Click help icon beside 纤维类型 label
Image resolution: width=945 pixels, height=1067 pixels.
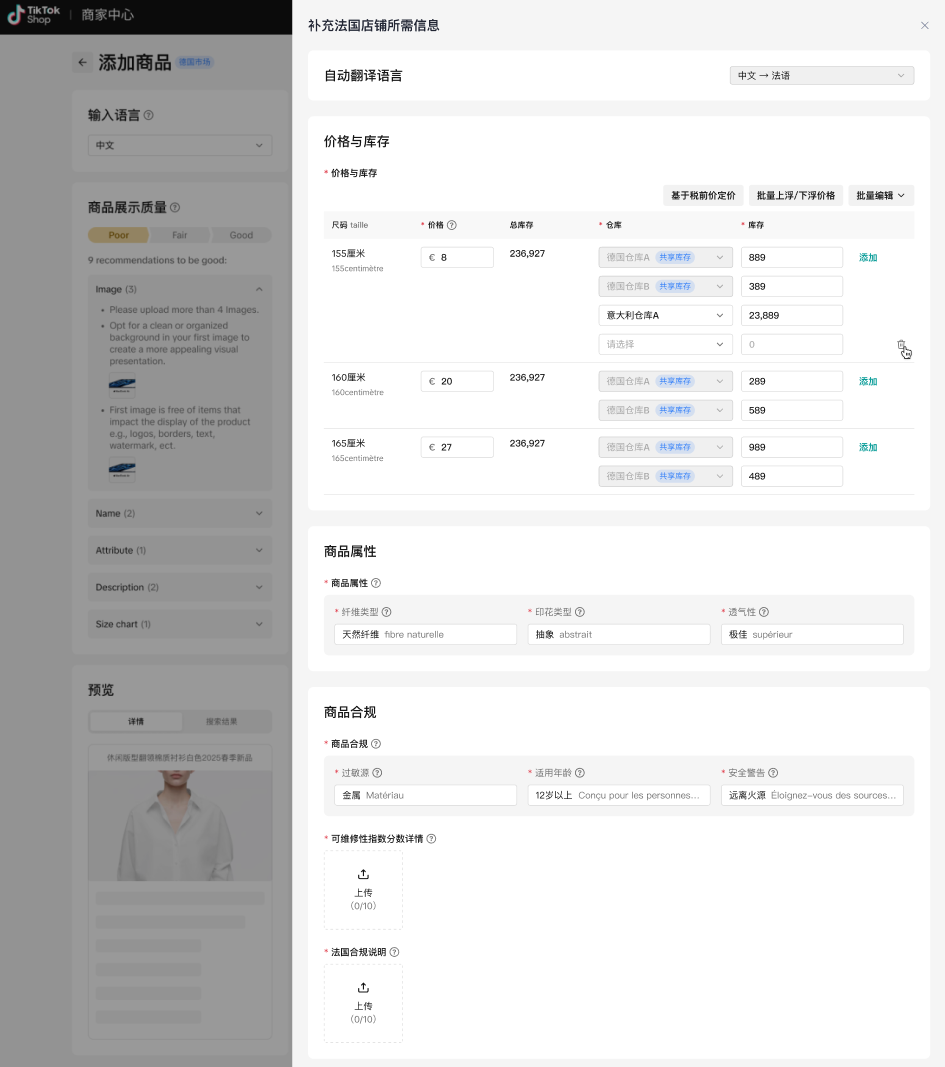click(387, 612)
